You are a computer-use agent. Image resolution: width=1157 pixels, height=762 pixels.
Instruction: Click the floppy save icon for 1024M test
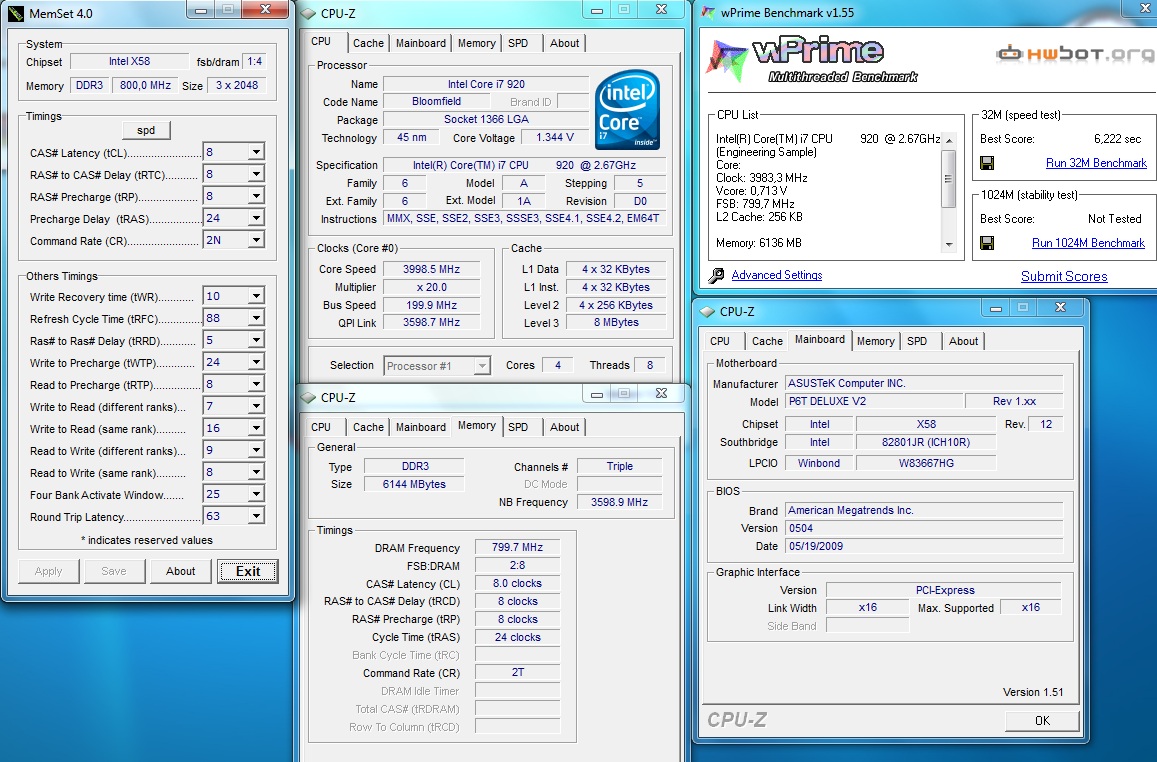click(987, 243)
